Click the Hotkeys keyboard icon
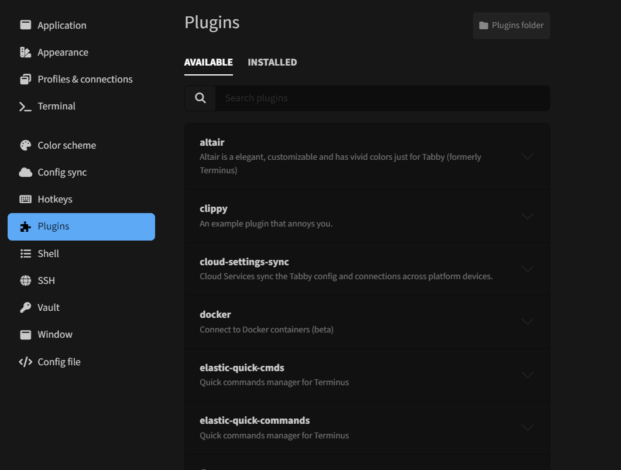The width and height of the screenshot is (621, 470). point(25,199)
